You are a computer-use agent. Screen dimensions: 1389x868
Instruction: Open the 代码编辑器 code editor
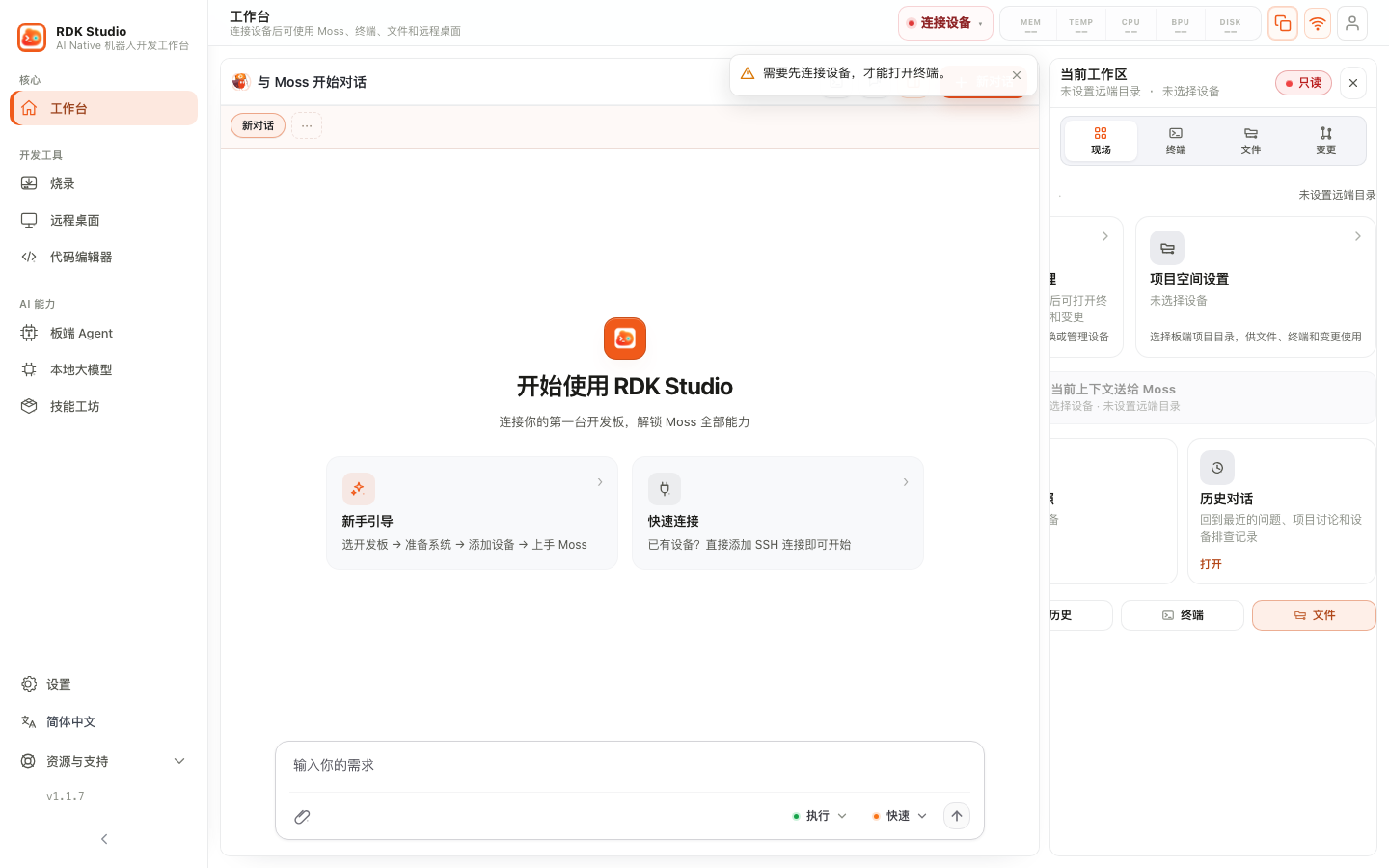point(104,257)
